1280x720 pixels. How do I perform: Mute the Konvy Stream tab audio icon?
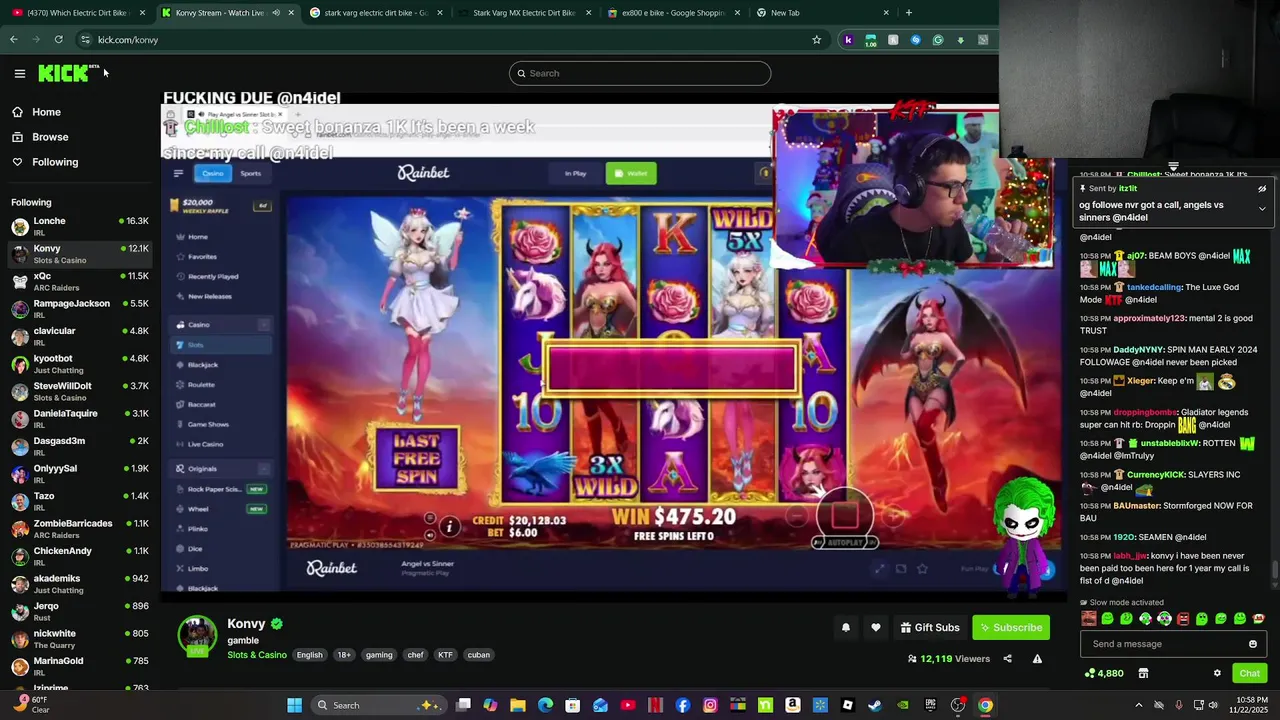(276, 13)
